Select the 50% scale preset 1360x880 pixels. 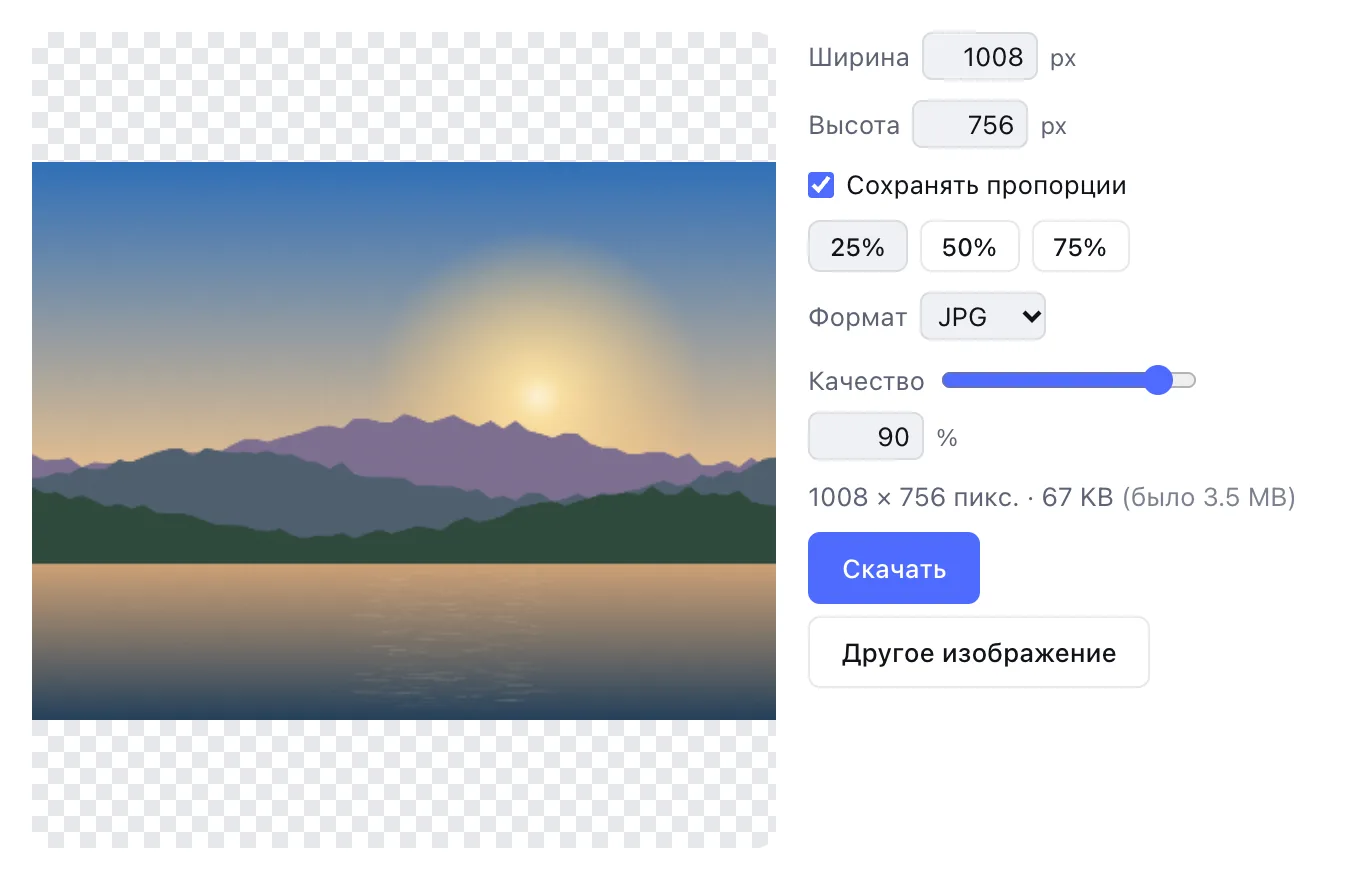click(970, 247)
